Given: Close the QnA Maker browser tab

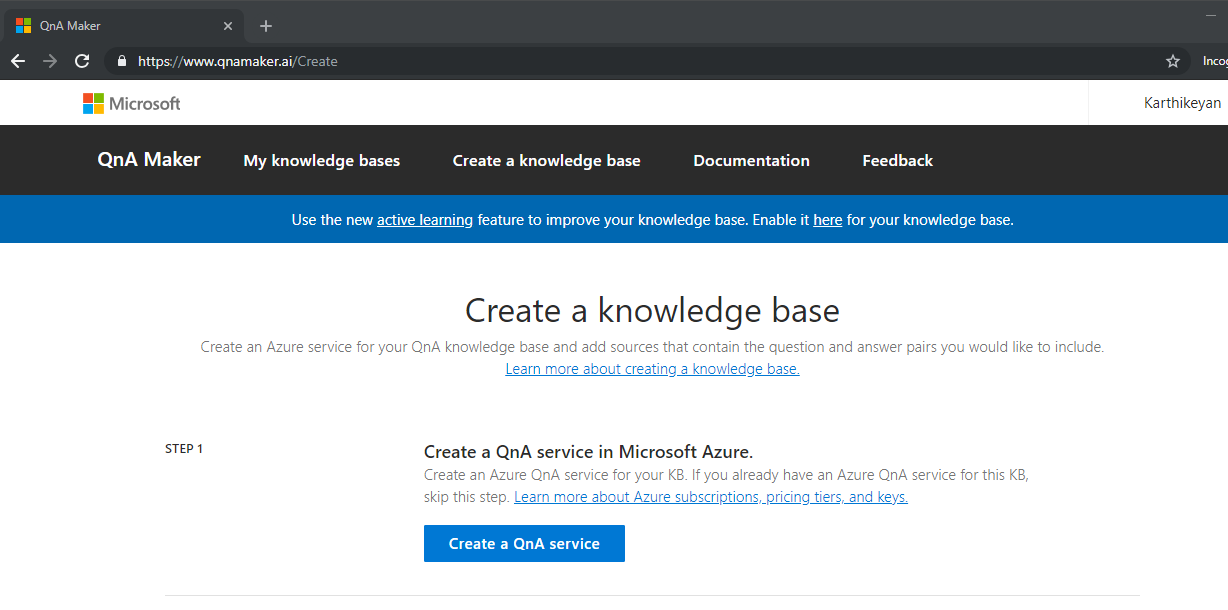Looking at the screenshot, I should click(x=228, y=26).
